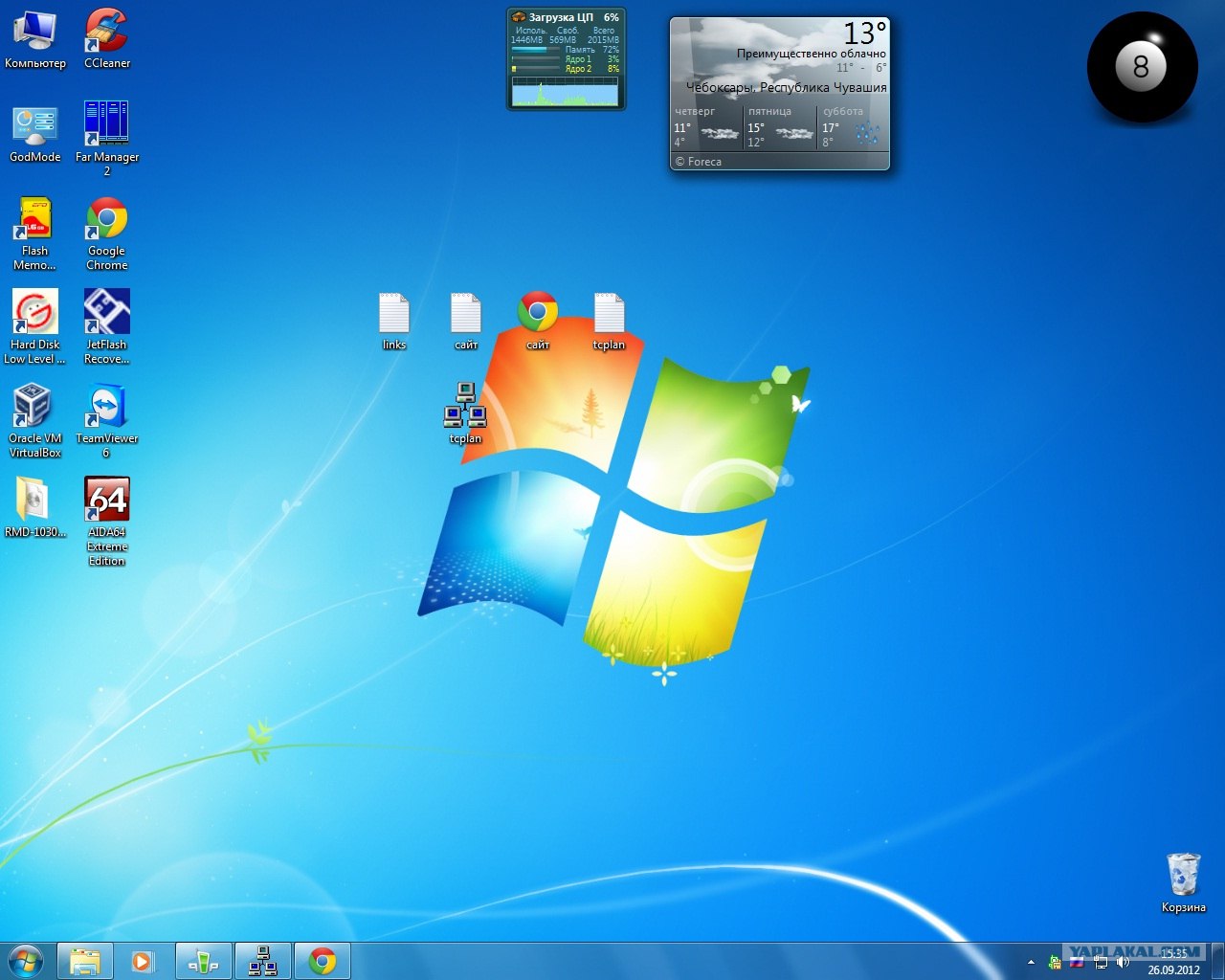1225x980 pixels.
Task: Select the сайт text document icon
Action: tap(466, 322)
